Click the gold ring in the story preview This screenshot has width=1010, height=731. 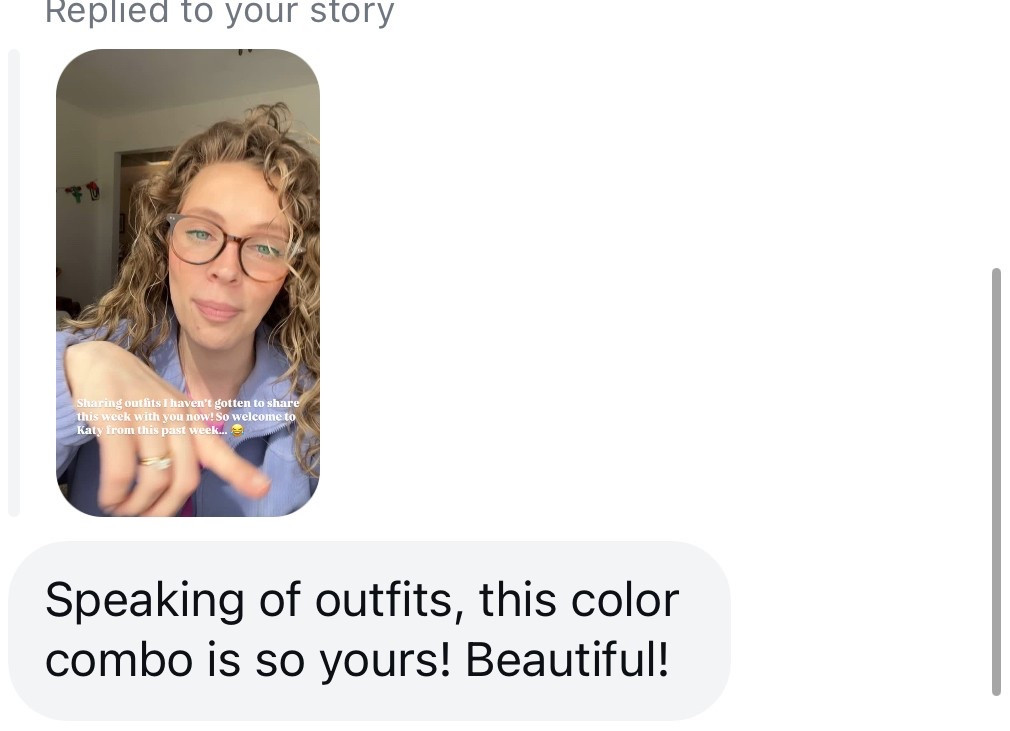154,461
